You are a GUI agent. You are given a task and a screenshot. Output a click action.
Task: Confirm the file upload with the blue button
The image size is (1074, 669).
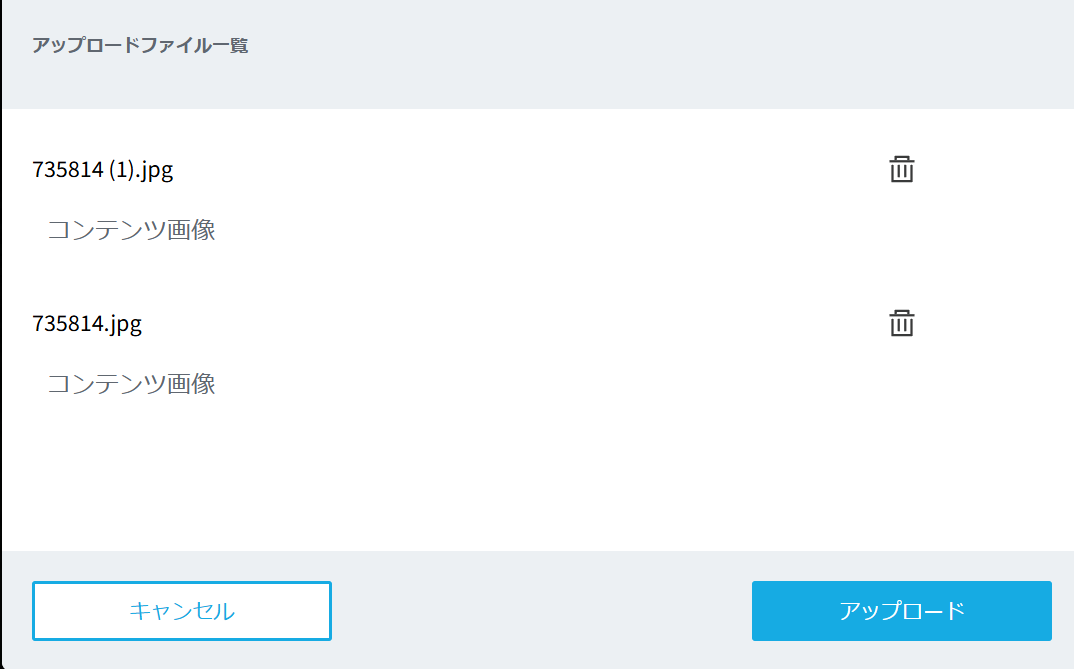click(x=901, y=611)
